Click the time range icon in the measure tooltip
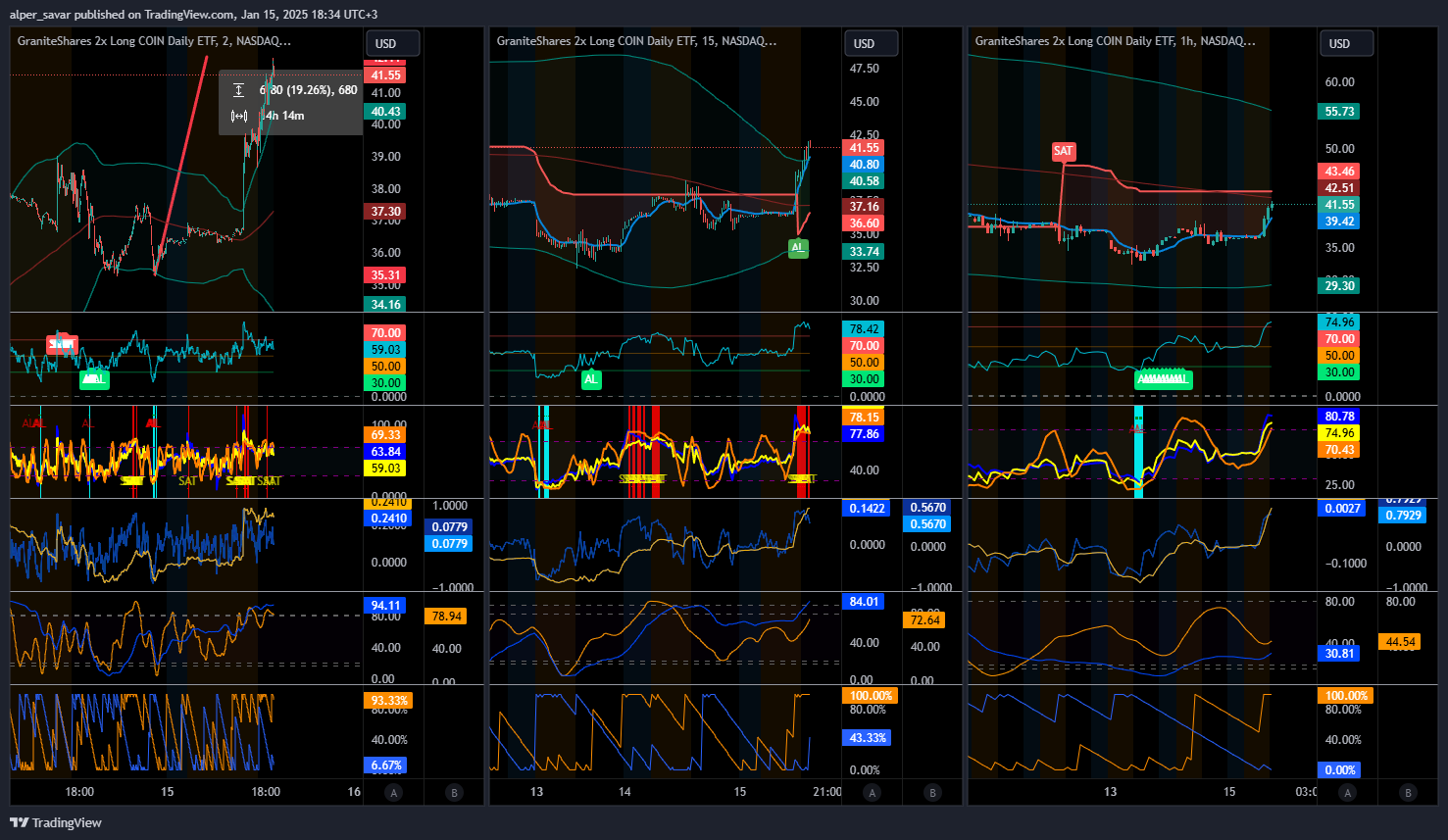The height and width of the screenshot is (840, 1448). [238, 116]
